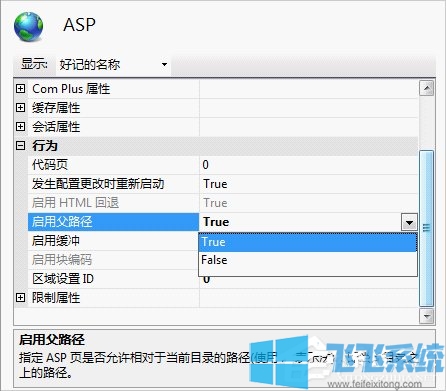This screenshot has height=391, width=446.
Task: Click the 代码页 value 0
Action: [205, 165]
